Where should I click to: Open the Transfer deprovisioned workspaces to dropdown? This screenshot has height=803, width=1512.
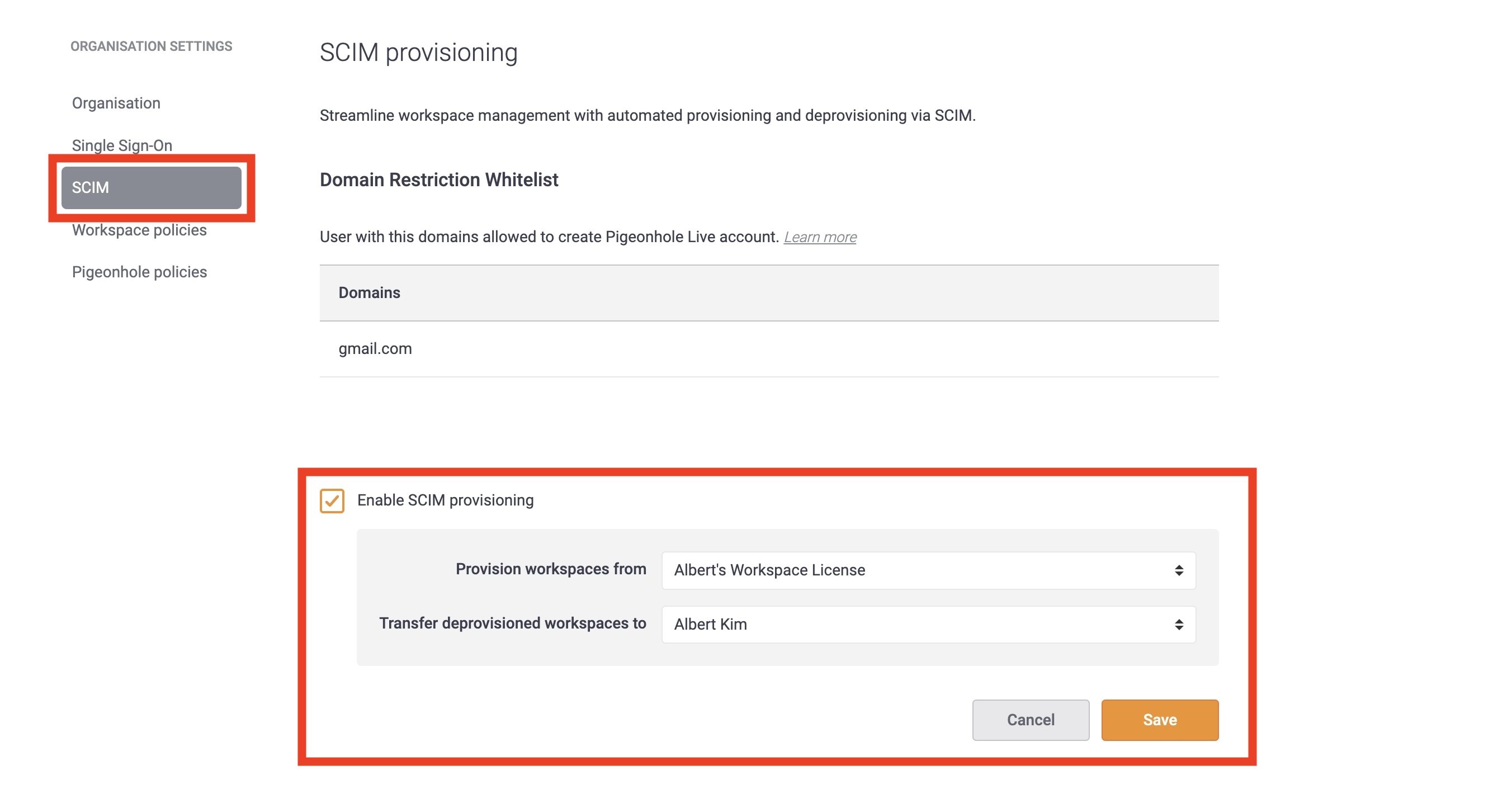[928, 624]
